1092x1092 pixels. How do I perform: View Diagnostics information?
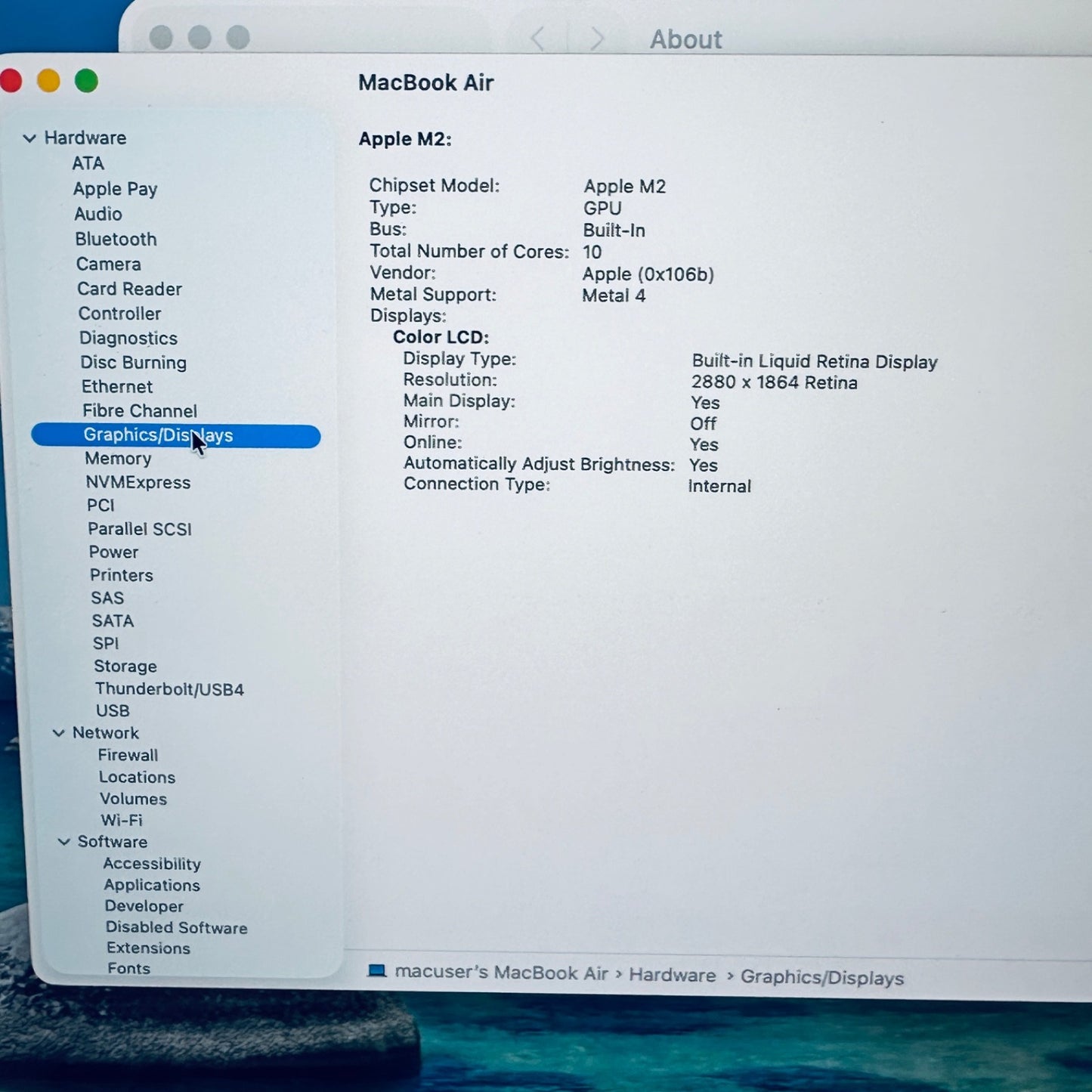pyautogui.click(x=128, y=339)
